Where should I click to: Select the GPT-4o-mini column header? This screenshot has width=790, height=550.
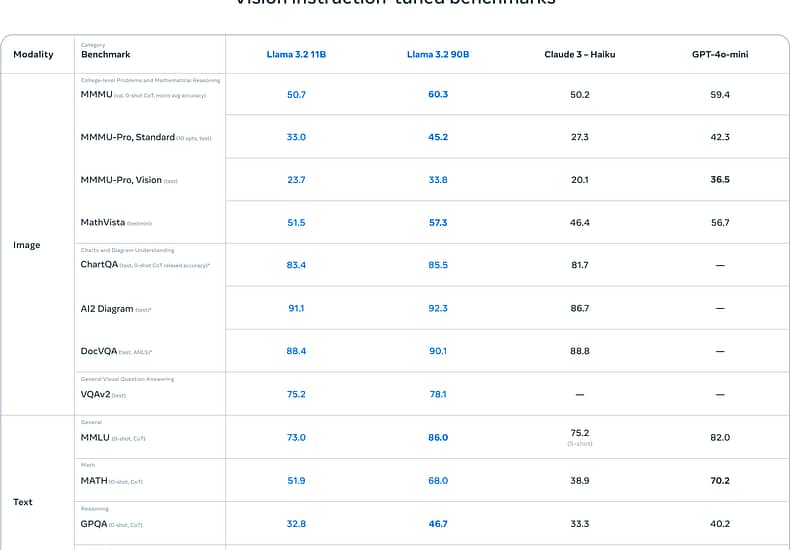(x=720, y=54)
